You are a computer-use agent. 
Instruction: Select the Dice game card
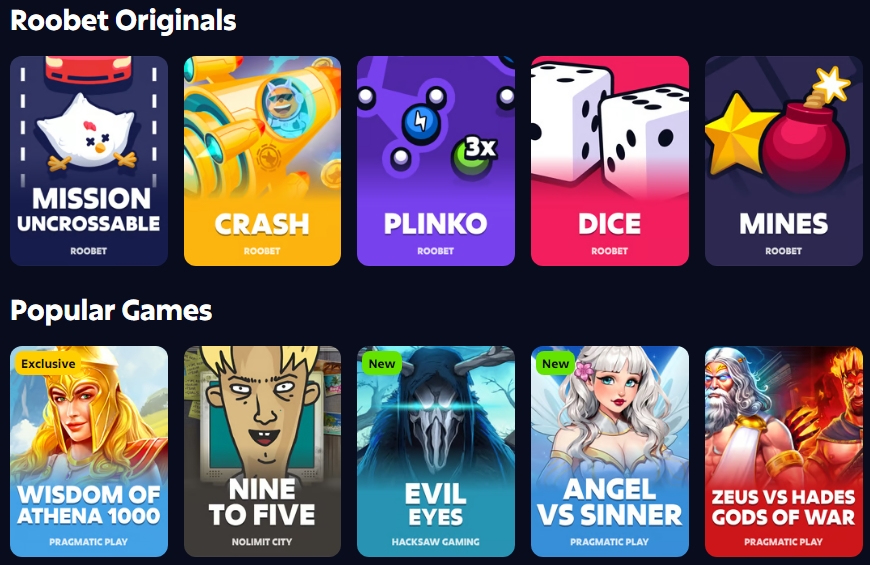click(610, 161)
